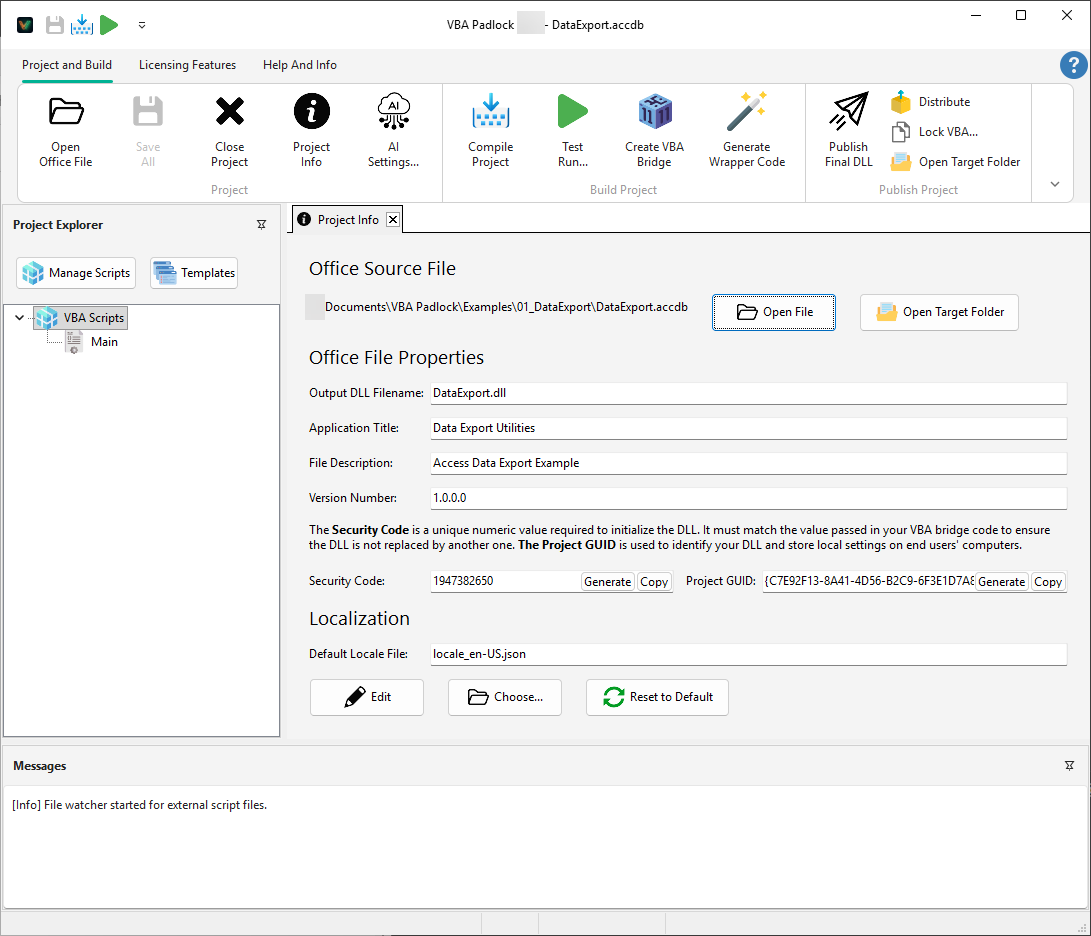Image resolution: width=1091 pixels, height=936 pixels.
Task: Click Project Info in the ribbon
Action: (x=311, y=128)
